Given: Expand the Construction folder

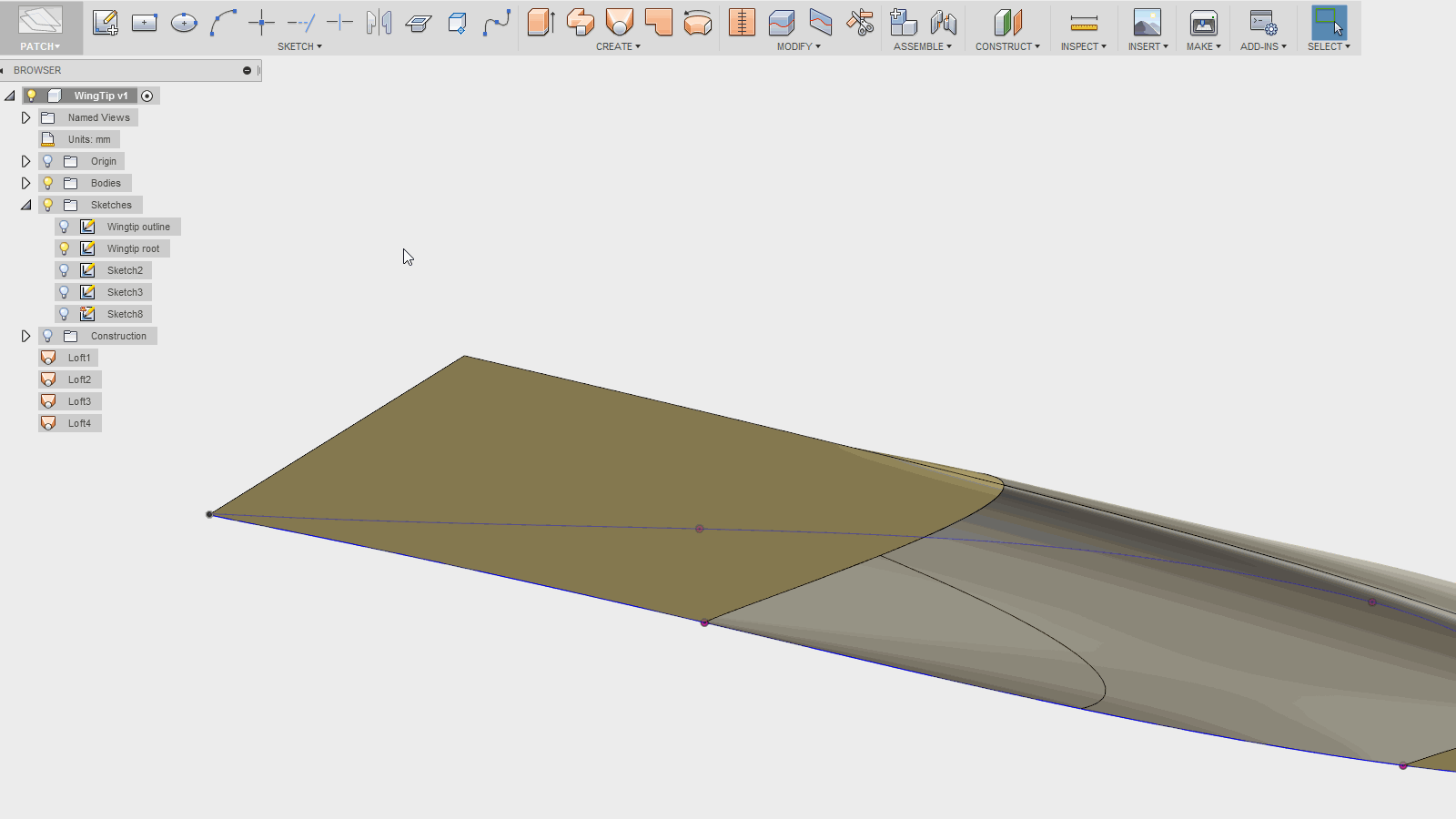Looking at the screenshot, I should [25, 335].
